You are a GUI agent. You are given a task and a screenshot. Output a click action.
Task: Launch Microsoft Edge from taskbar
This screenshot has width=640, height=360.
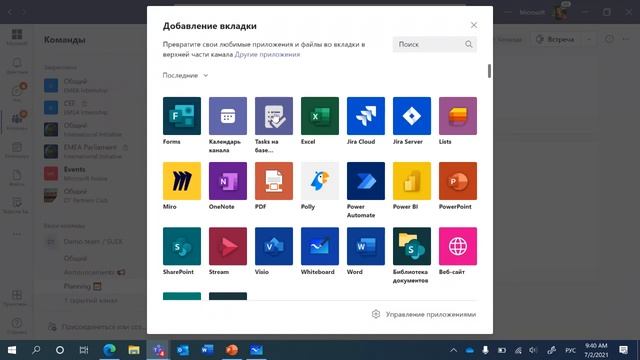(109, 350)
